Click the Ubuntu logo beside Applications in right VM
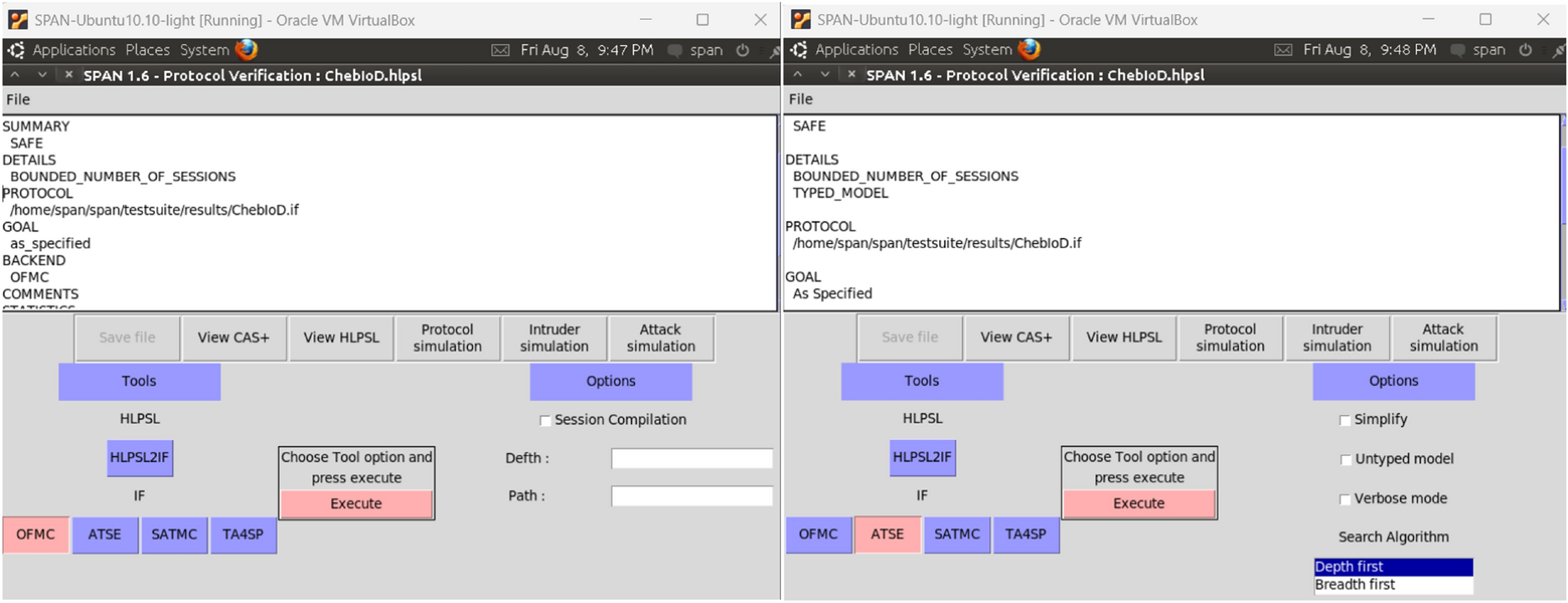 799,50
